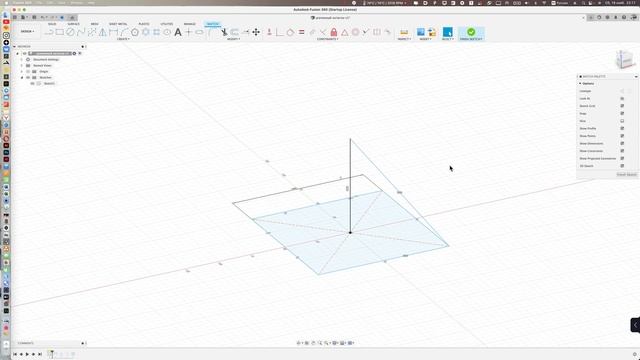Image resolution: width=640 pixels, height=360 pixels.
Task: Open the Inspect measure tool
Action: point(404,32)
